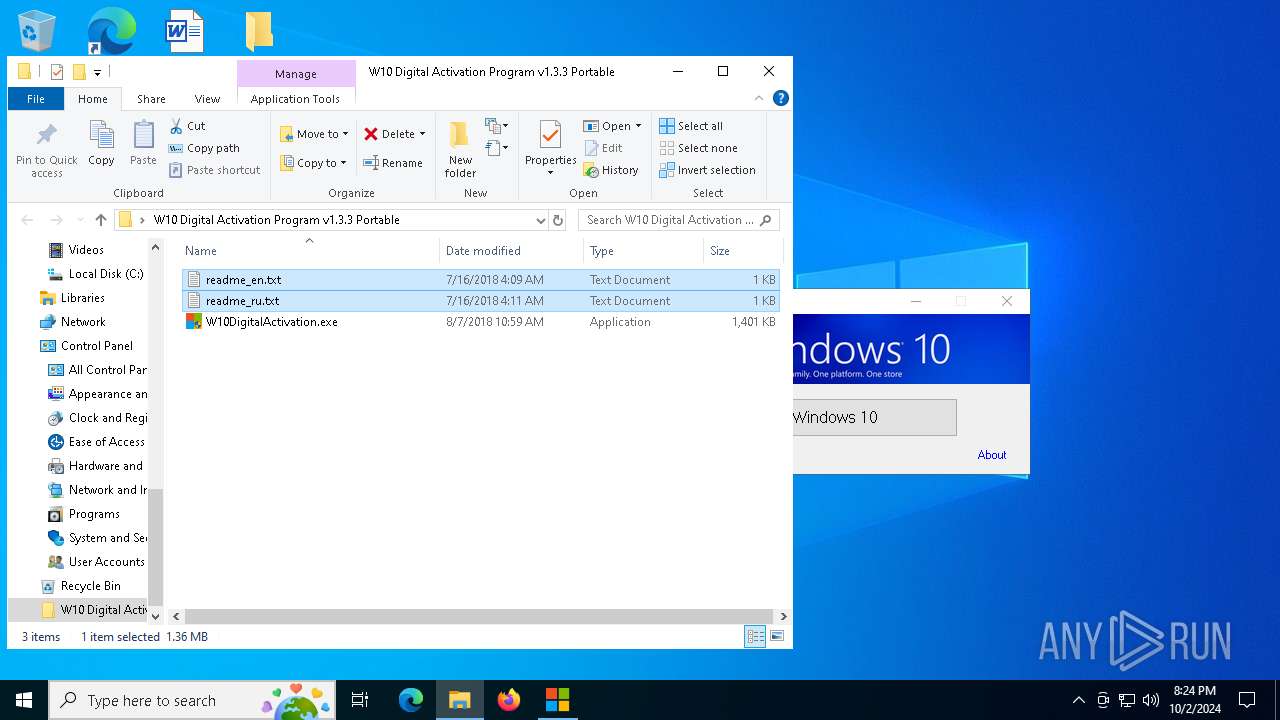
Task: Click Invert selection
Action: (x=707, y=170)
